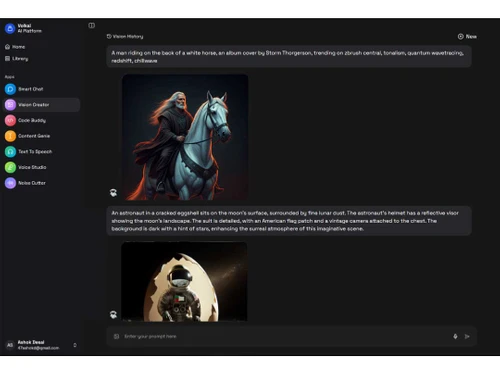Viewport: 500px width, 375px height.
Task: Click the Vision History clock icon
Action: tap(109, 36)
